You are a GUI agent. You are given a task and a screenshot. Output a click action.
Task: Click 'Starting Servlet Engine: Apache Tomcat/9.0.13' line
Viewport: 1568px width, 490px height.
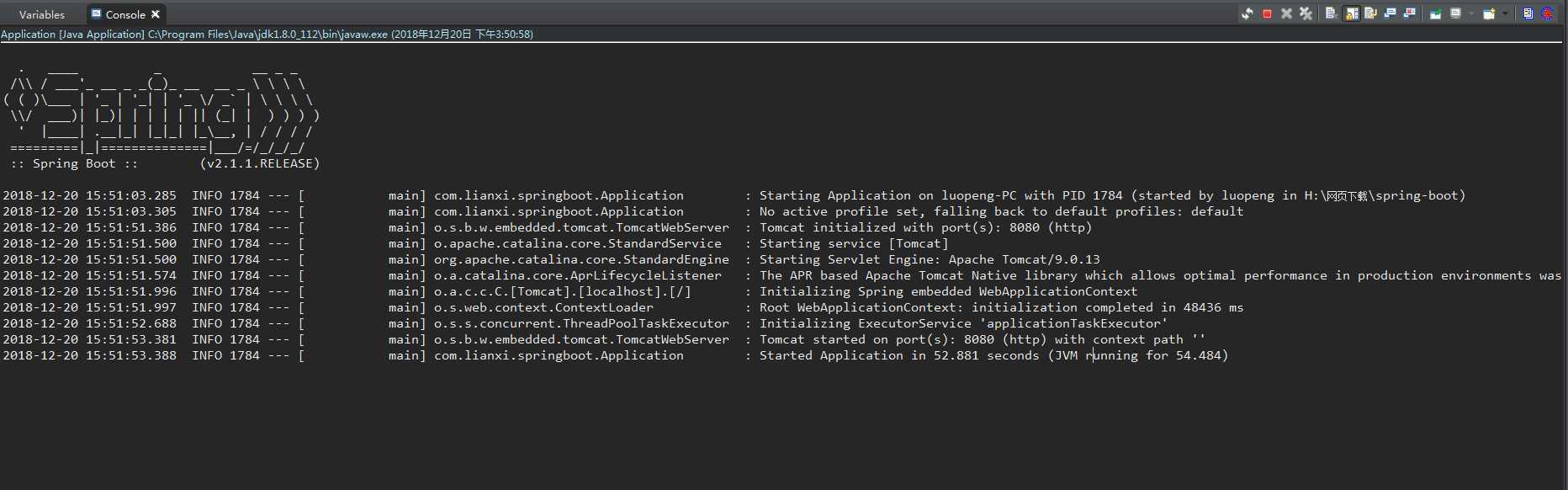(x=930, y=259)
